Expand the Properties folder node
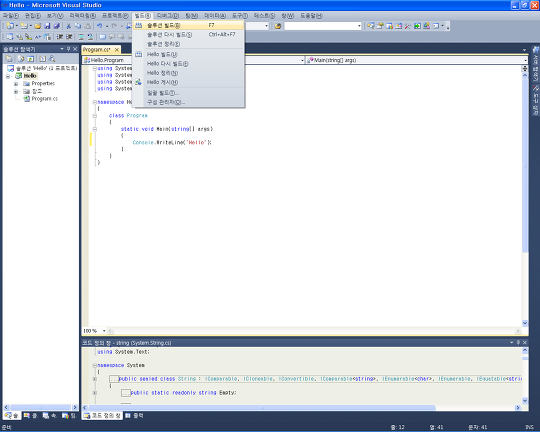This screenshot has height=432, width=540. point(16,84)
